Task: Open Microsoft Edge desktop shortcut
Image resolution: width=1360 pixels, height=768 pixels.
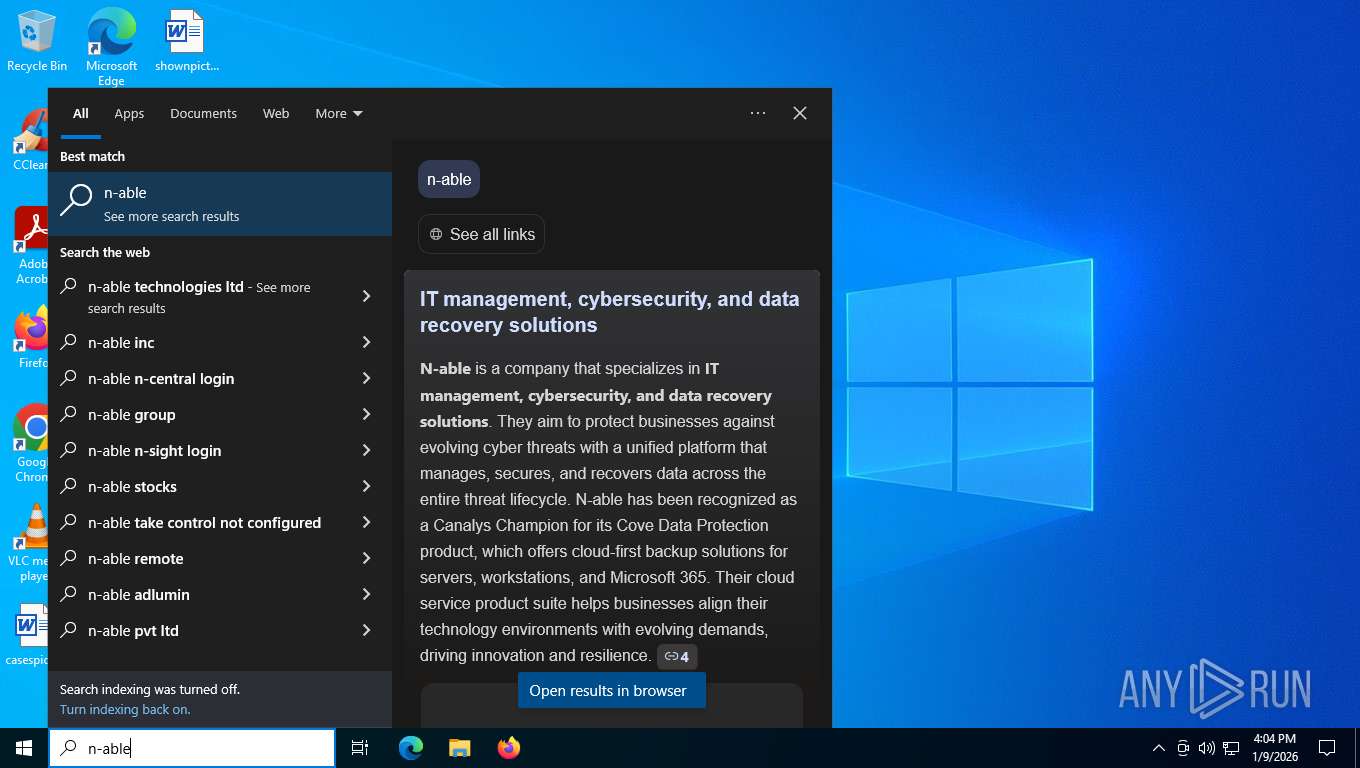Action: coord(111,46)
